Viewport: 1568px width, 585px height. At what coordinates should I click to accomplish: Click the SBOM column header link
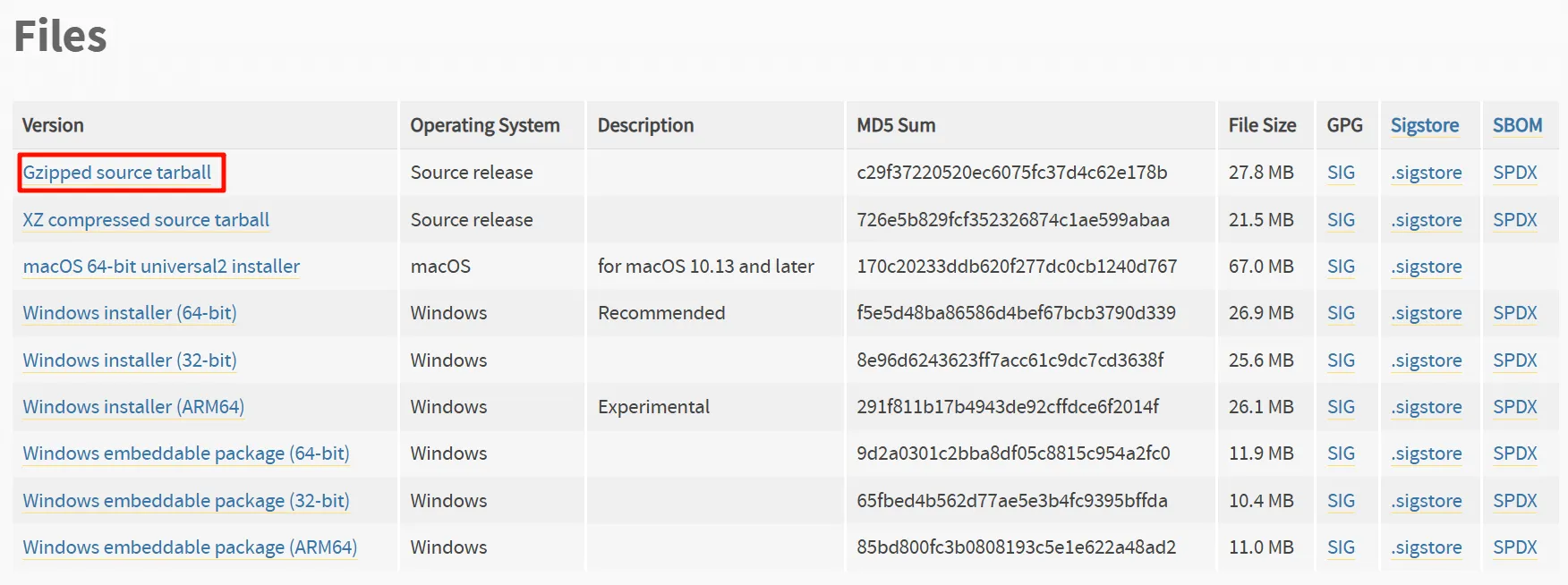coord(1517,125)
